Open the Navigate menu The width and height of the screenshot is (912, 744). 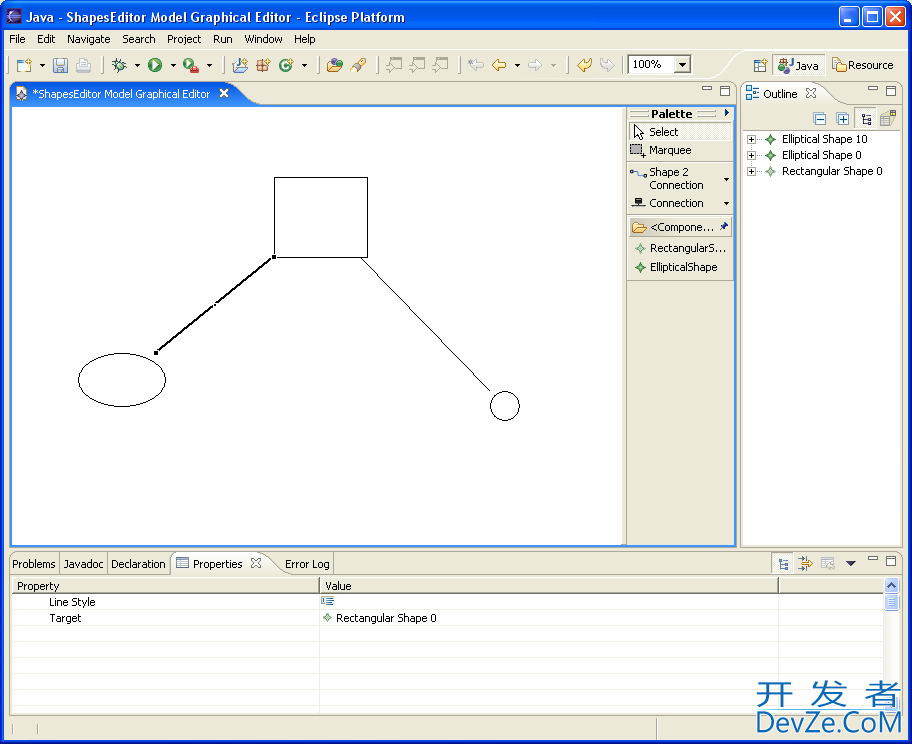coord(88,39)
